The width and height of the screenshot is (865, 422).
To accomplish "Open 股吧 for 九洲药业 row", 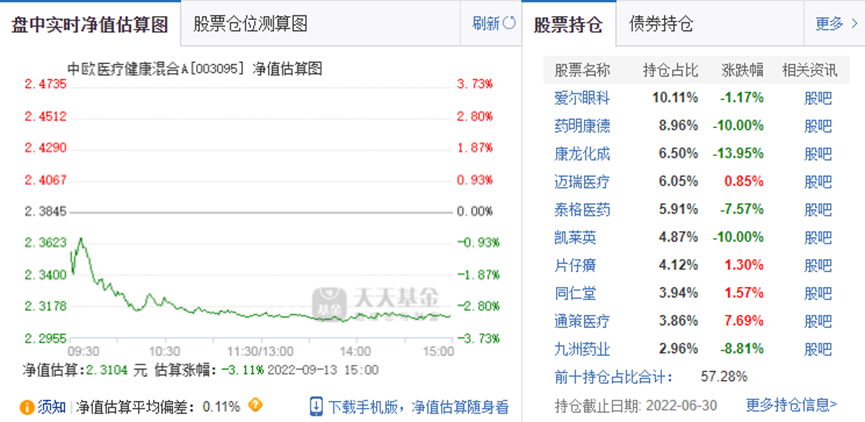I will pos(818,349).
